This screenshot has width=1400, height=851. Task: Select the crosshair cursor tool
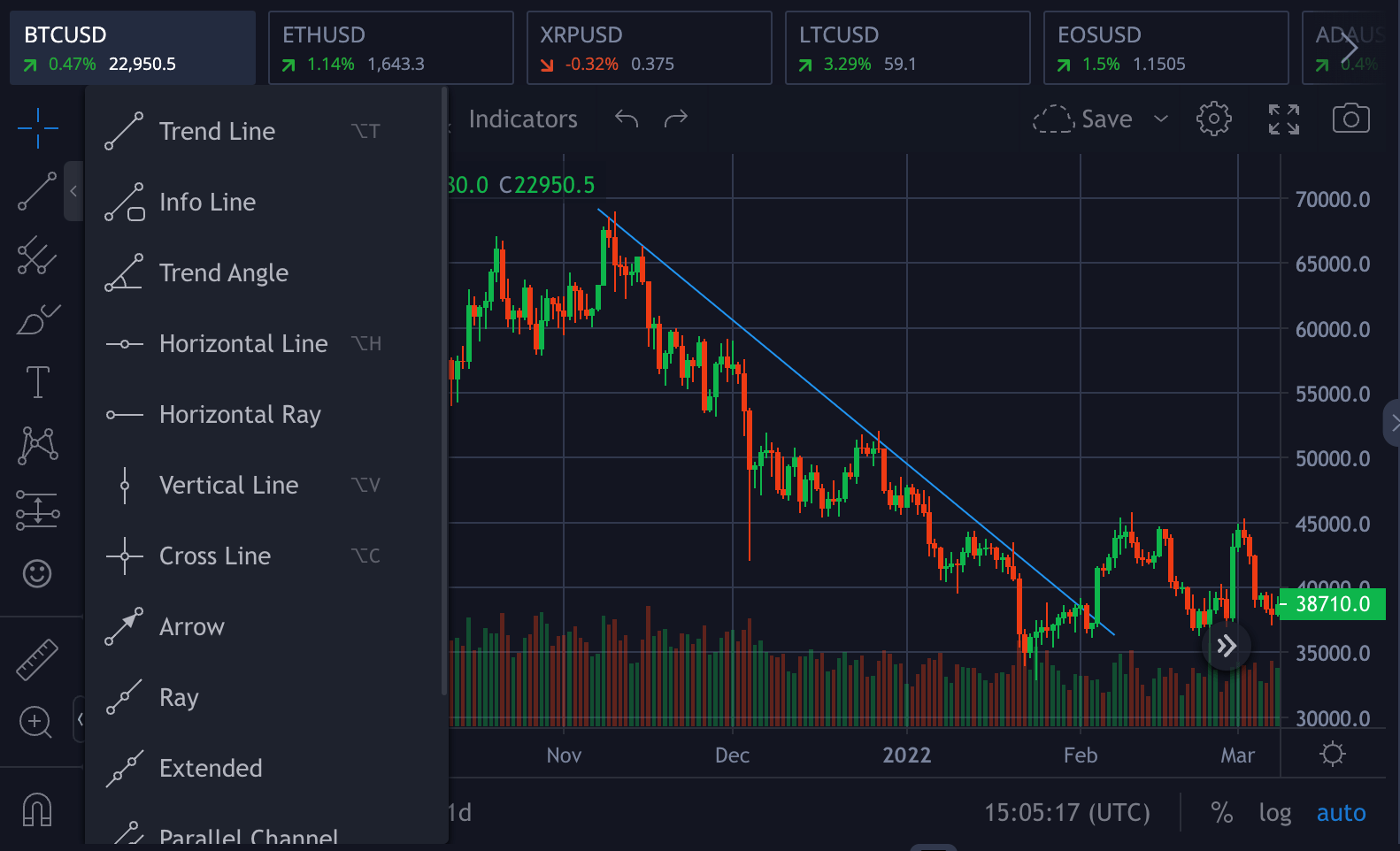[x=38, y=128]
